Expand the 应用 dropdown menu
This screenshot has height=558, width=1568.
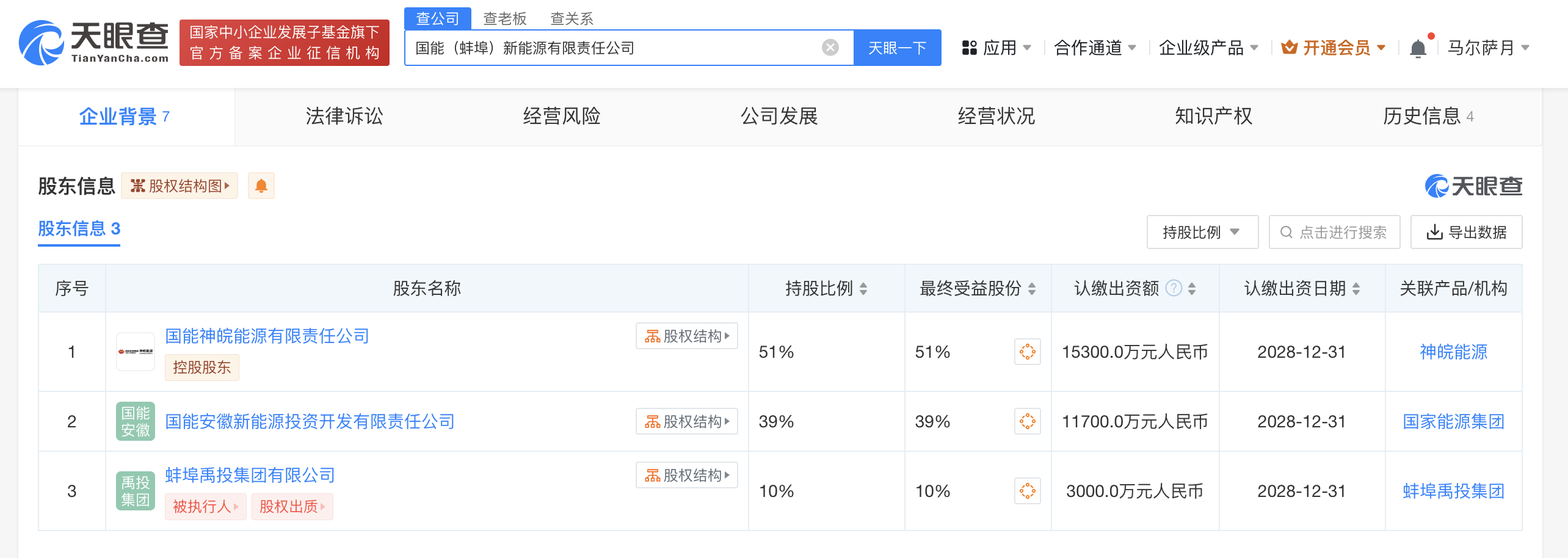[996, 48]
